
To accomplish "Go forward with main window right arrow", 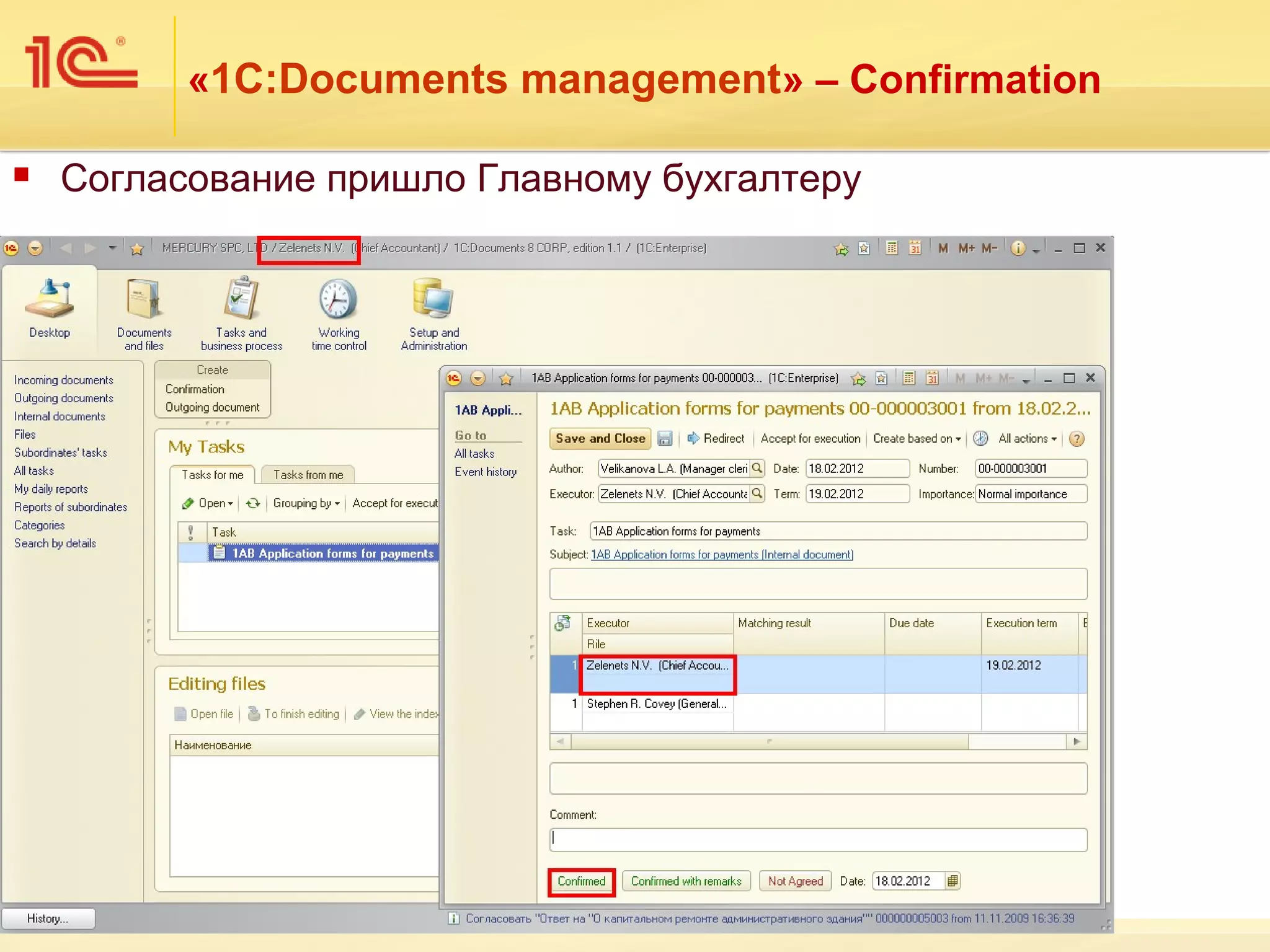I will pyautogui.click(x=91, y=249).
